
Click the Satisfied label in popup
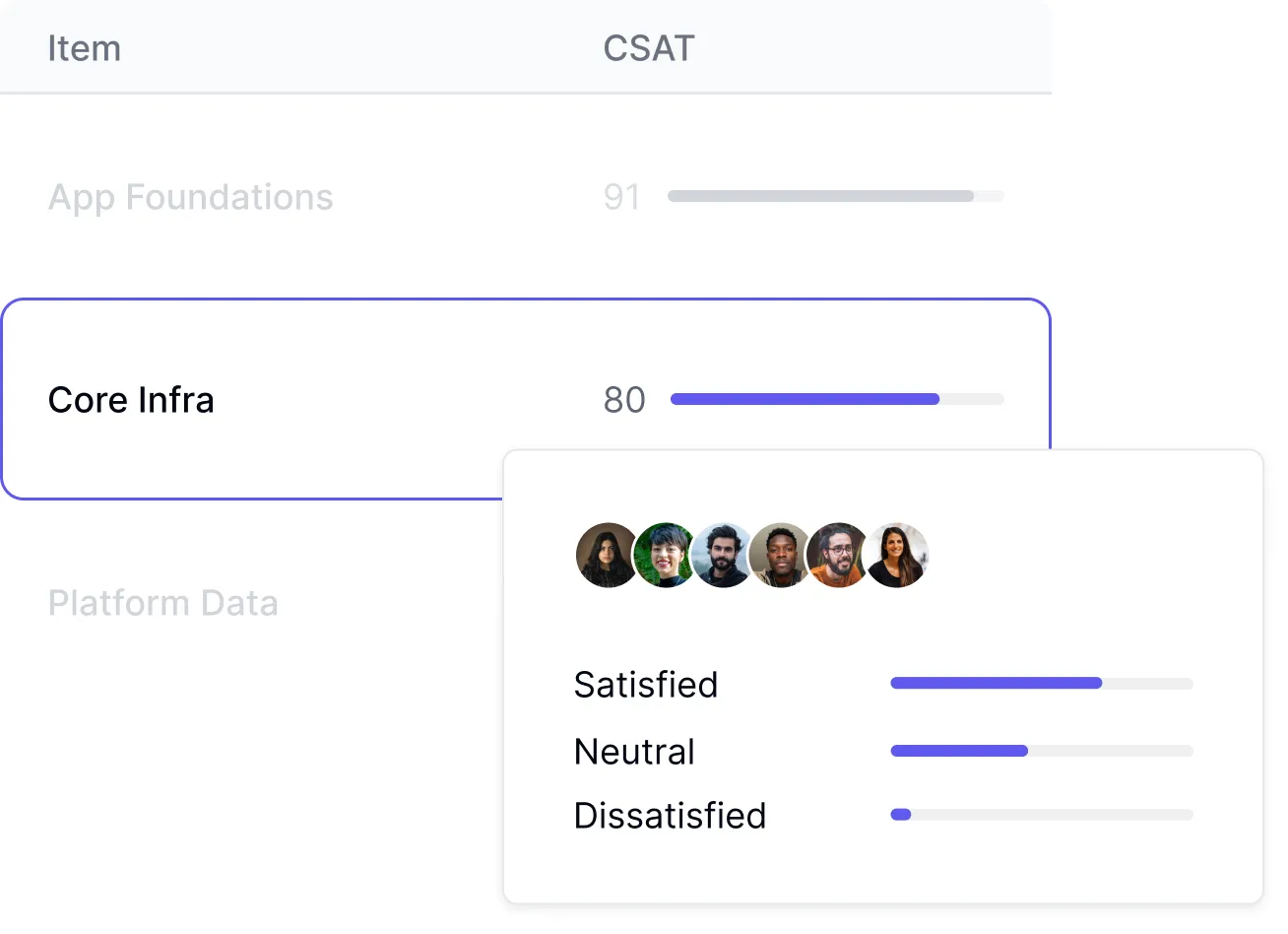(646, 685)
